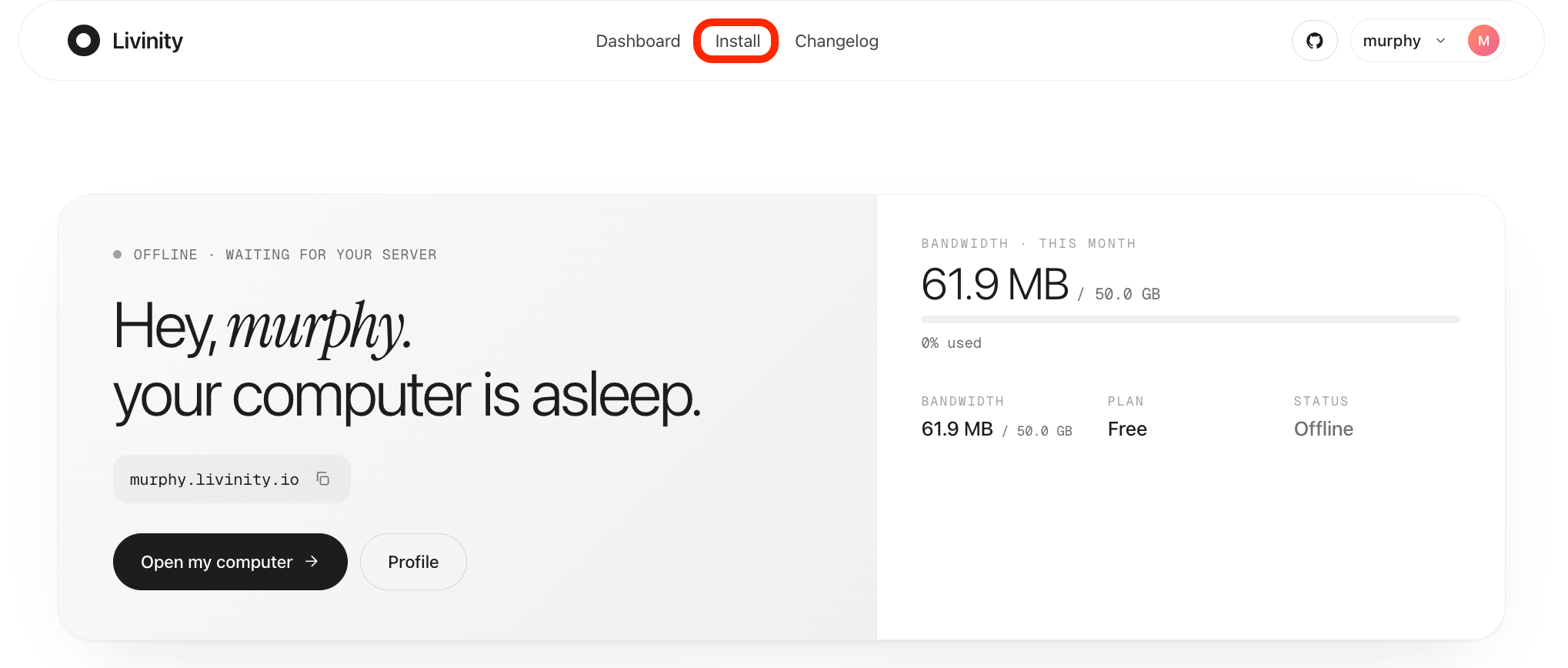Viewport: 1568px width, 668px height.
Task: Open the Changelog page
Action: coord(836,41)
